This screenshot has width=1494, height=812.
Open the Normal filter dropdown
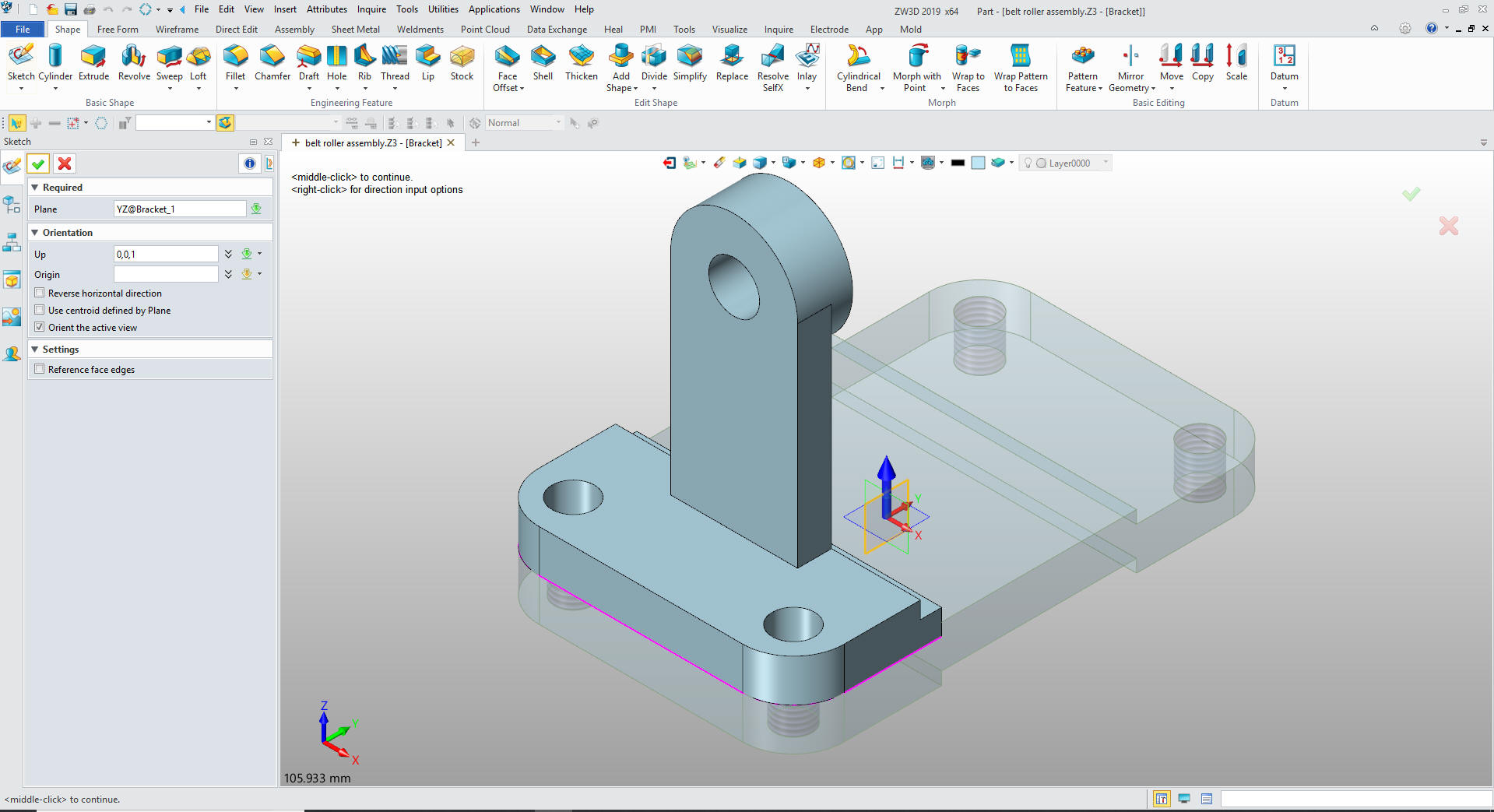pos(557,123)
